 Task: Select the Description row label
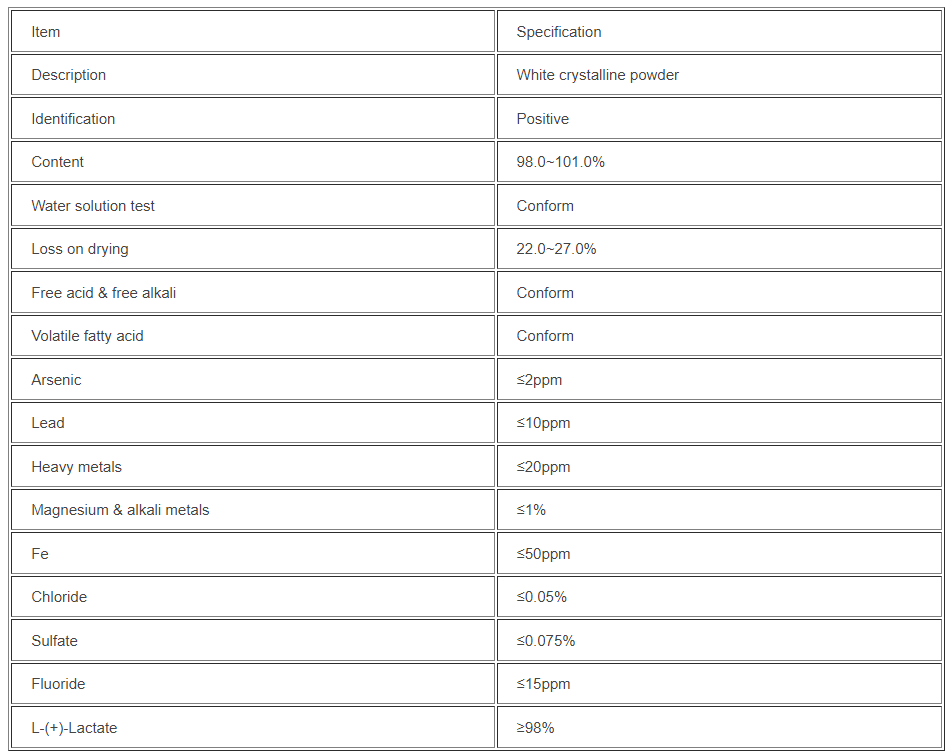(68, 75)
